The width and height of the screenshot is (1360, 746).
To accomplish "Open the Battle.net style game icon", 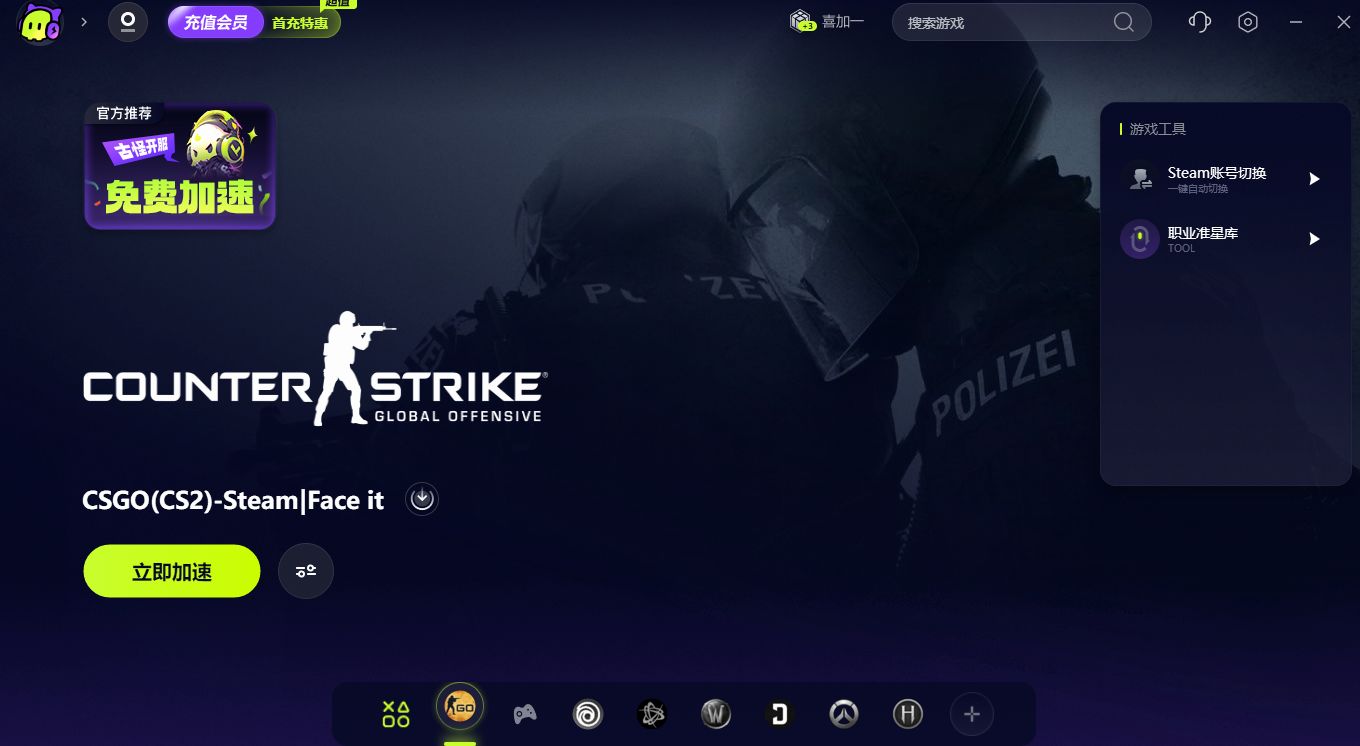I will pos(652,713).
